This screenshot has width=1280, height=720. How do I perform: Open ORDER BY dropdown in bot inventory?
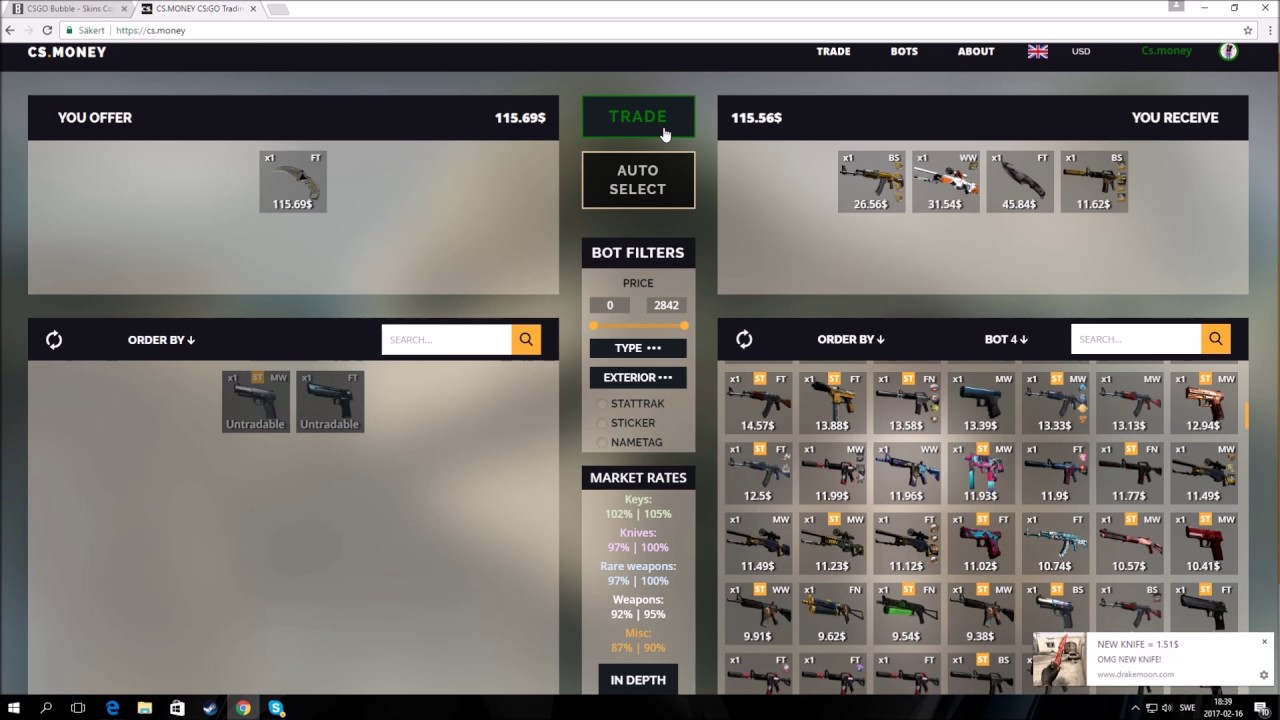[x=851, y=340]
